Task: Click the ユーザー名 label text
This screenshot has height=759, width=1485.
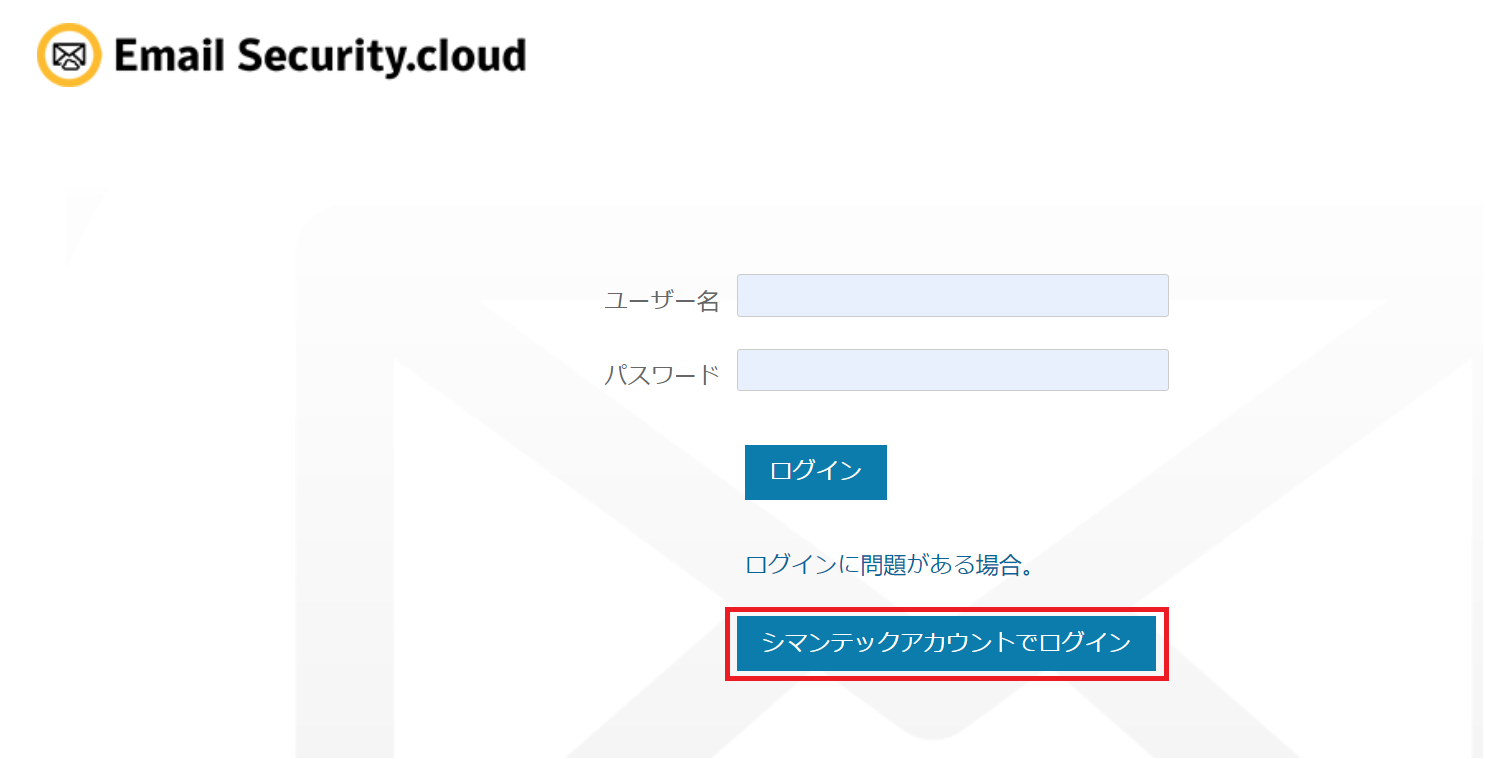Action: pyautogui.click(x=661, y=300)
